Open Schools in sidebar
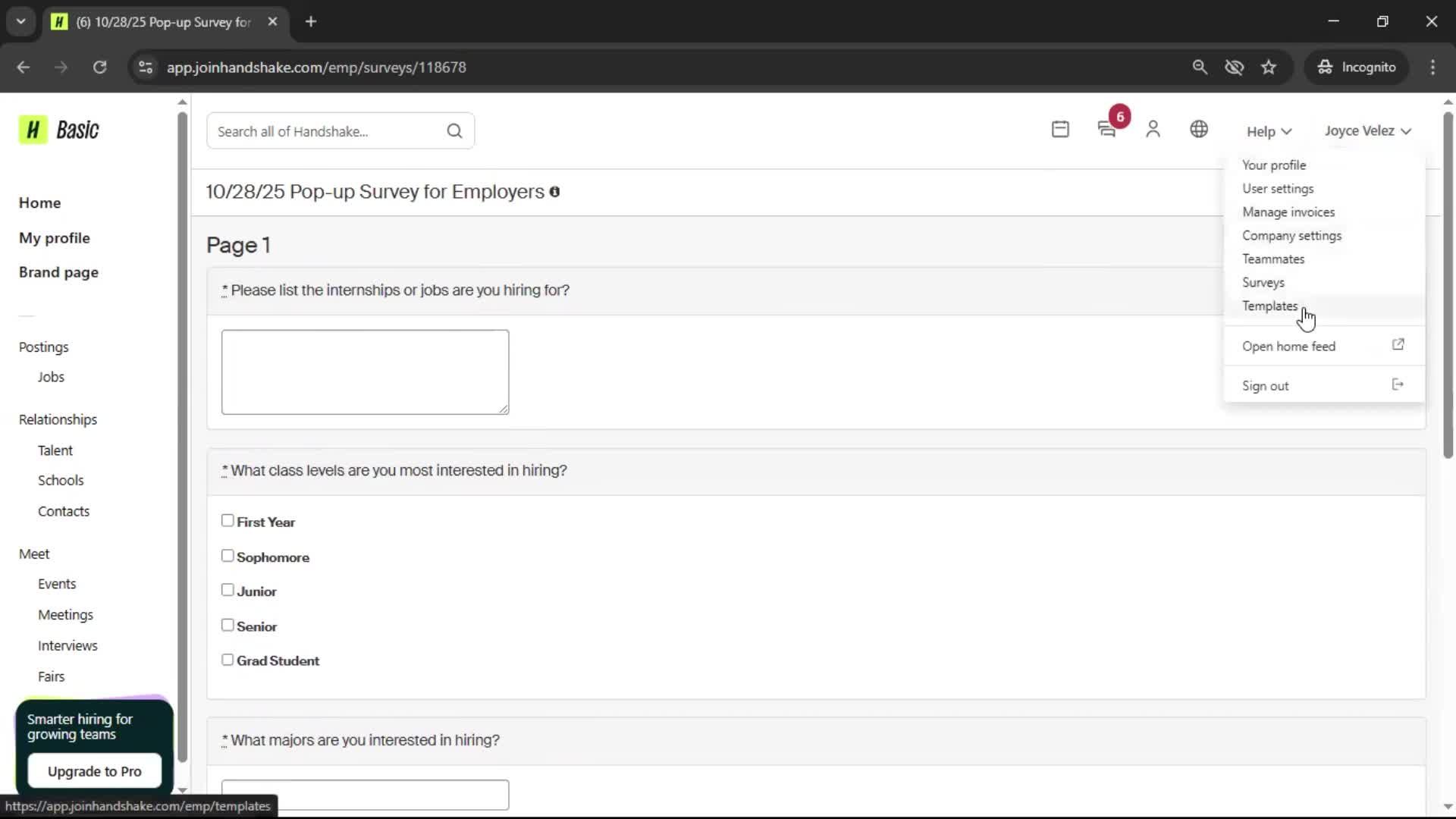 [x=61, y=481]
